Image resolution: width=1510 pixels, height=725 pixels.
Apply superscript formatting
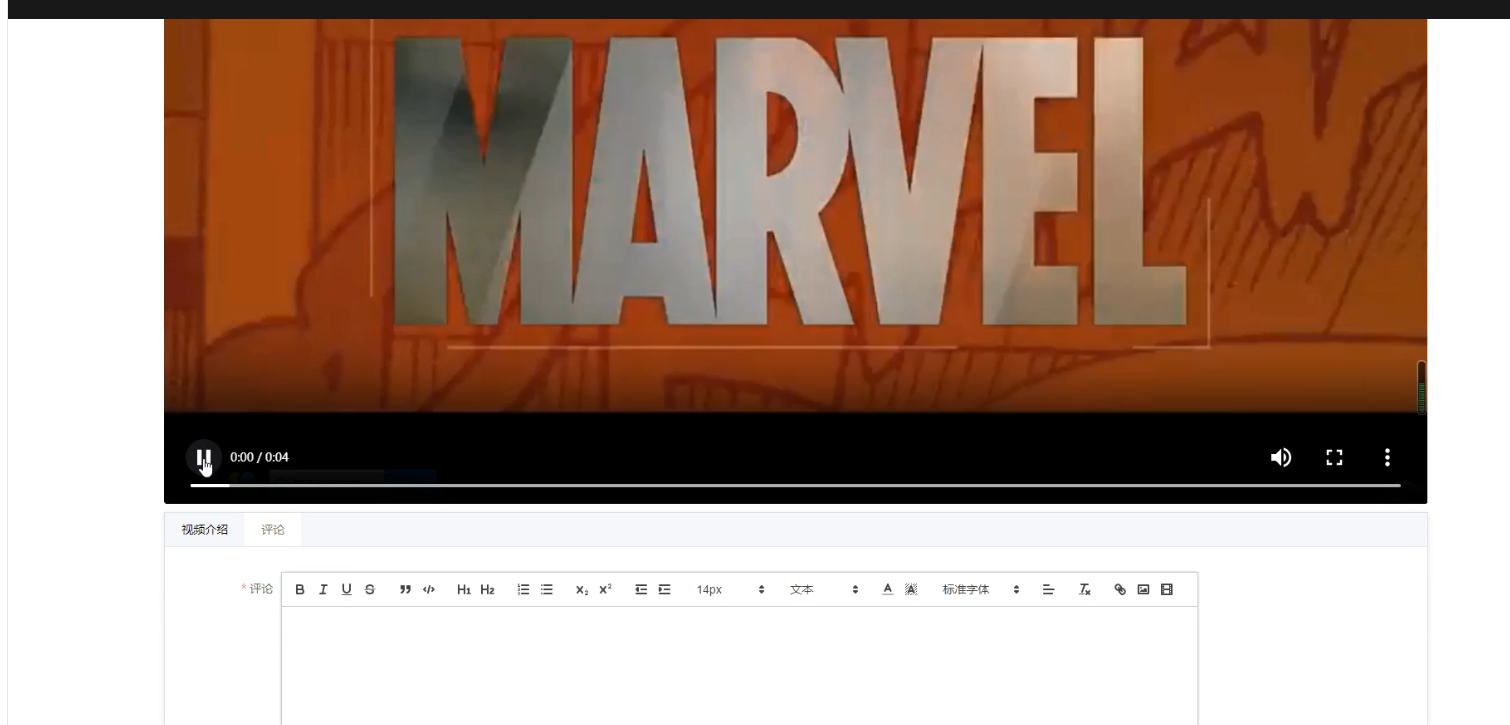(x=605, y=590)
